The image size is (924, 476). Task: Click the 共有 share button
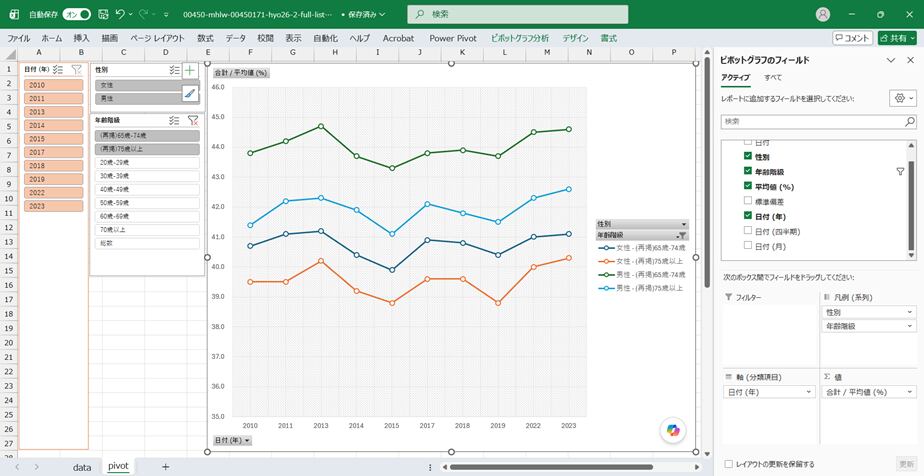point(897,38)
